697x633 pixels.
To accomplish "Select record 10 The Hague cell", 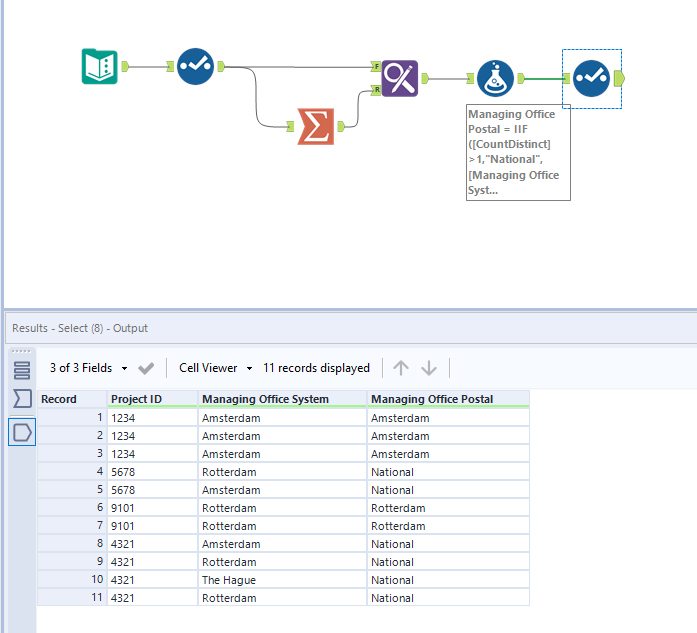I will pos(282,580).
